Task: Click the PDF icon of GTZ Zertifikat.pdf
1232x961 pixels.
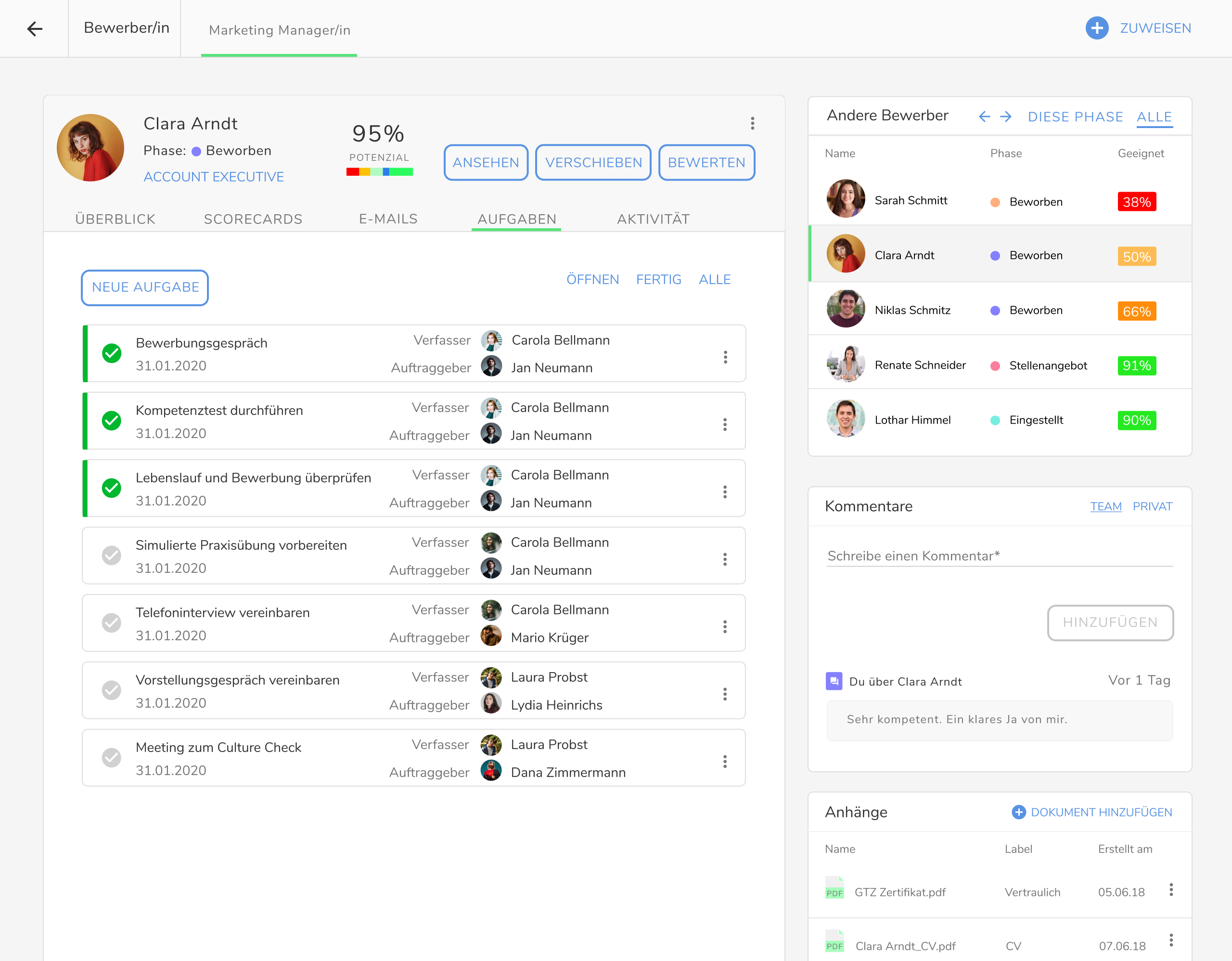Action: (x=834, y=889)
